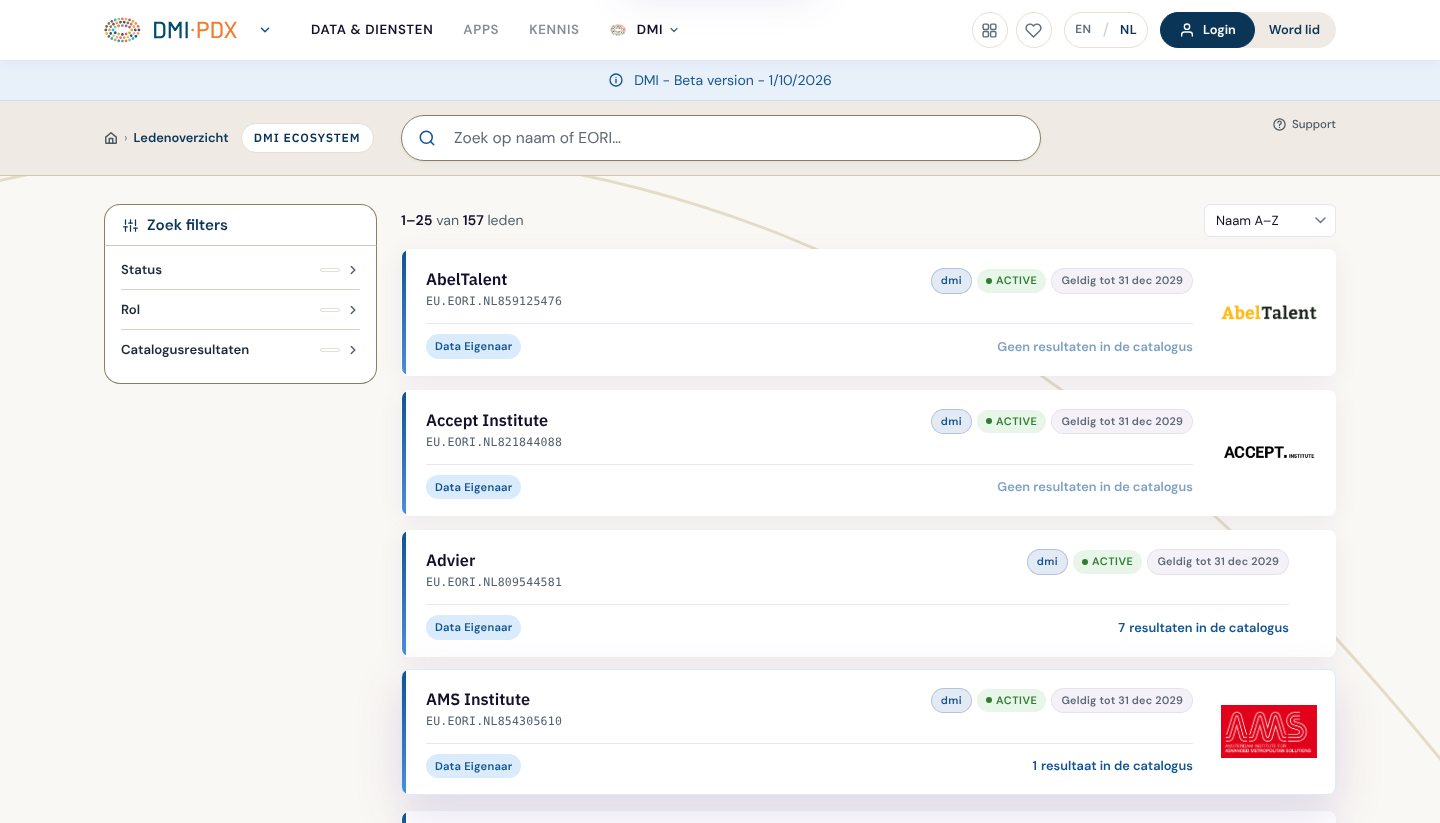Open the DATA & DIENSTEN menu
The width and height of the screenshot is (1440, 823).
pos(372,30)
